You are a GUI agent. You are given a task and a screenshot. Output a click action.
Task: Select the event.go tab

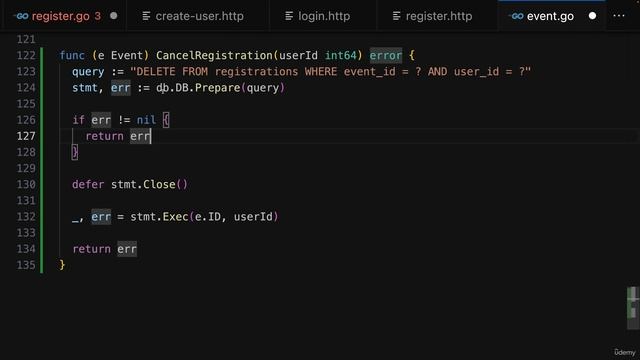coord(550,16)
